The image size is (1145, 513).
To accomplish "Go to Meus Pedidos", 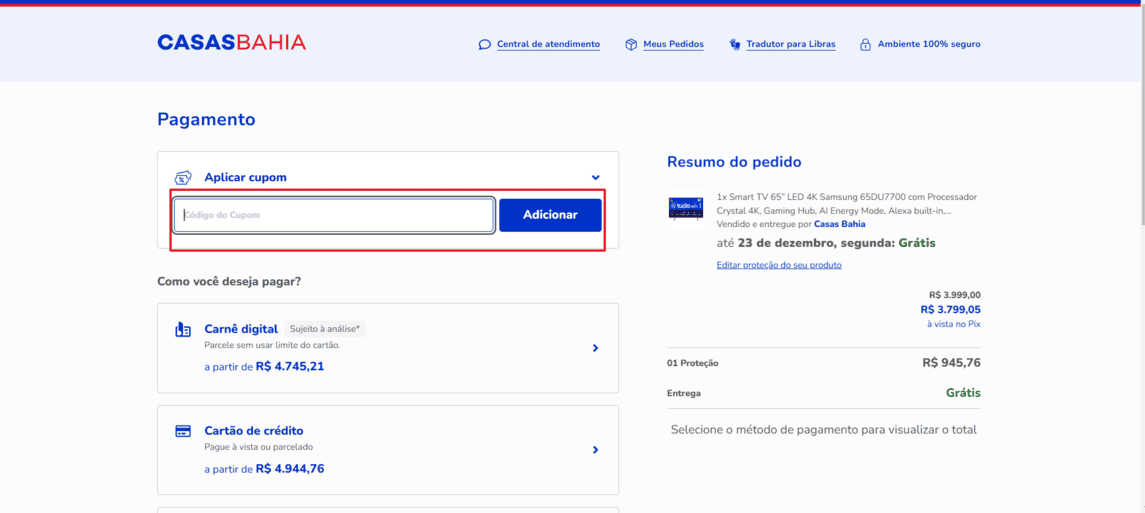I will 673,45.
